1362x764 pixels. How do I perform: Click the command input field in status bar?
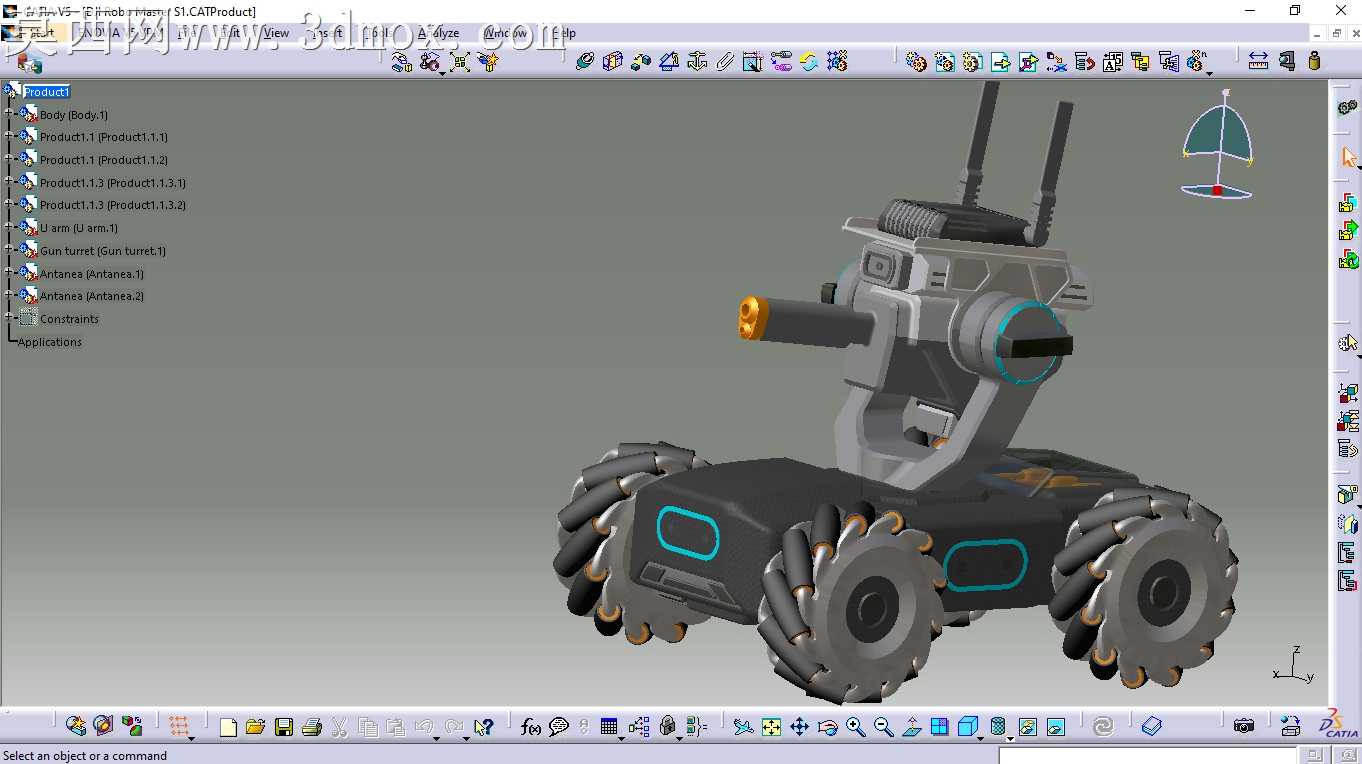[1147, 755]
